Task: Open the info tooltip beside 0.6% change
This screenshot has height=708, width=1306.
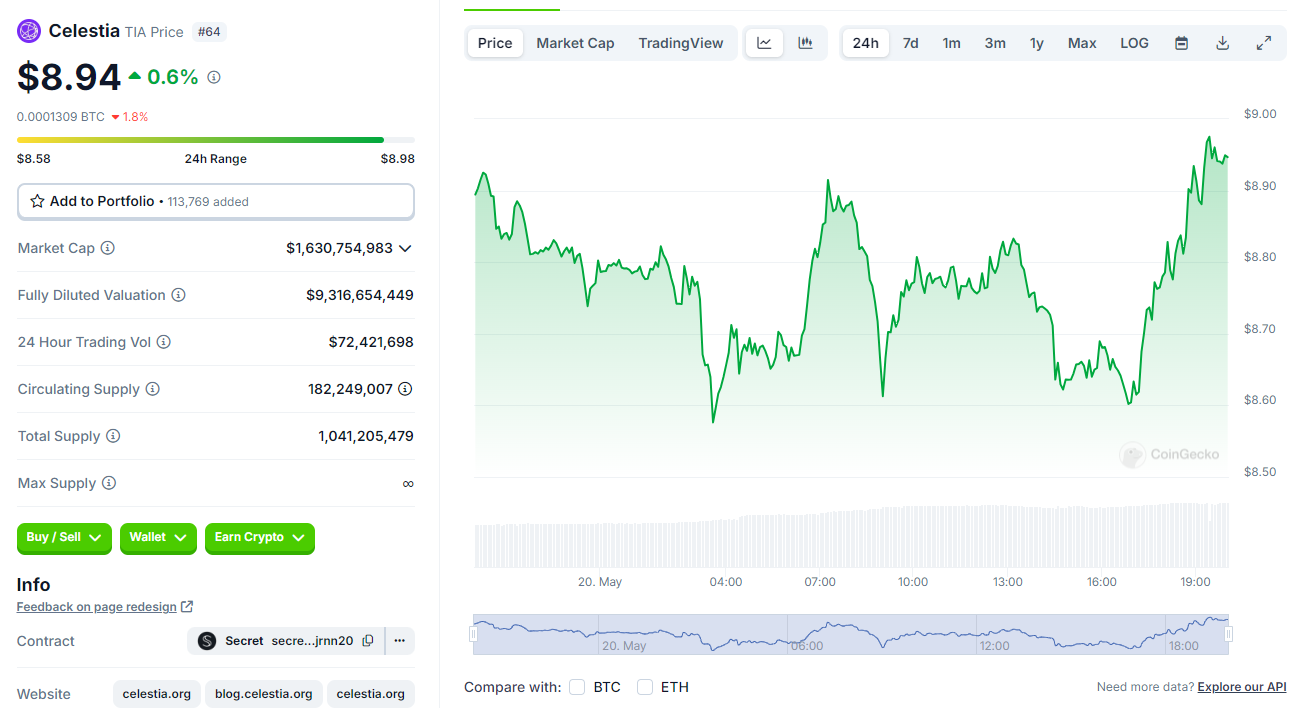Action: [x=214, y=77]
